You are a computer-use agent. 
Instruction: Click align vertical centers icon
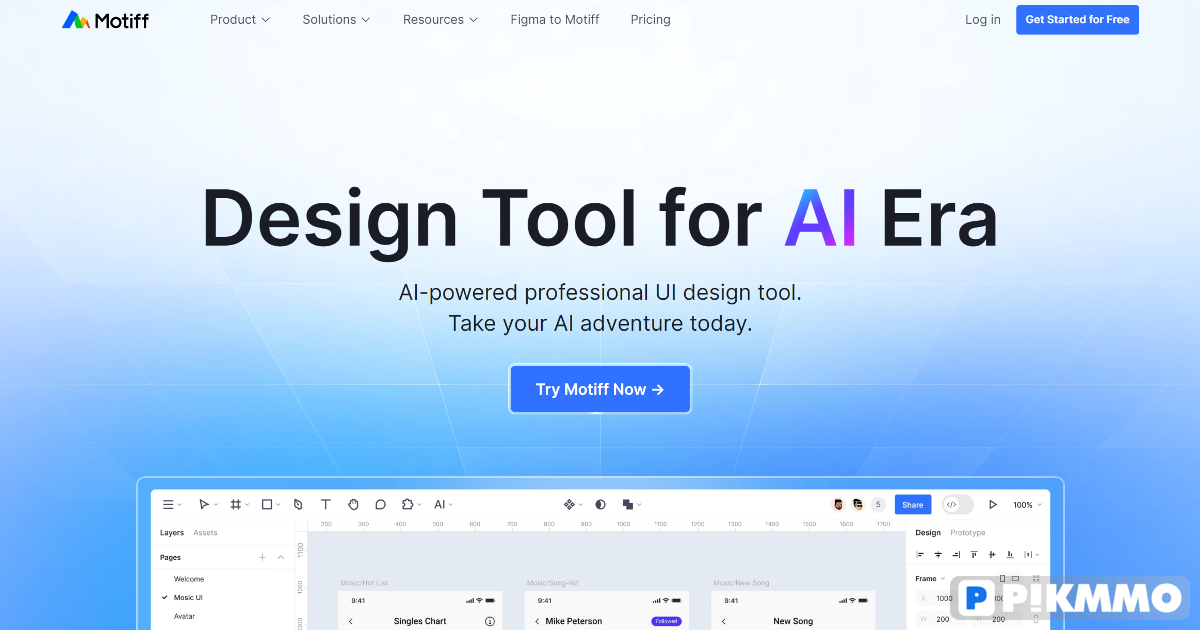click(992, 554)
